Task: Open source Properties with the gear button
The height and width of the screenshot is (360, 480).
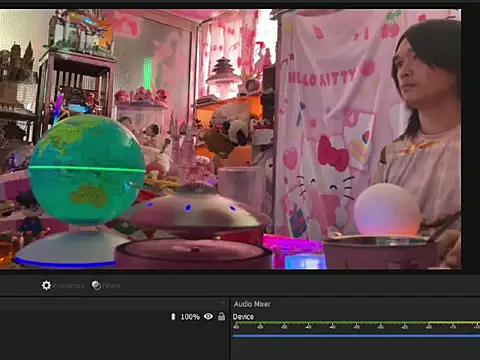Action: click(x=63, y=286)
